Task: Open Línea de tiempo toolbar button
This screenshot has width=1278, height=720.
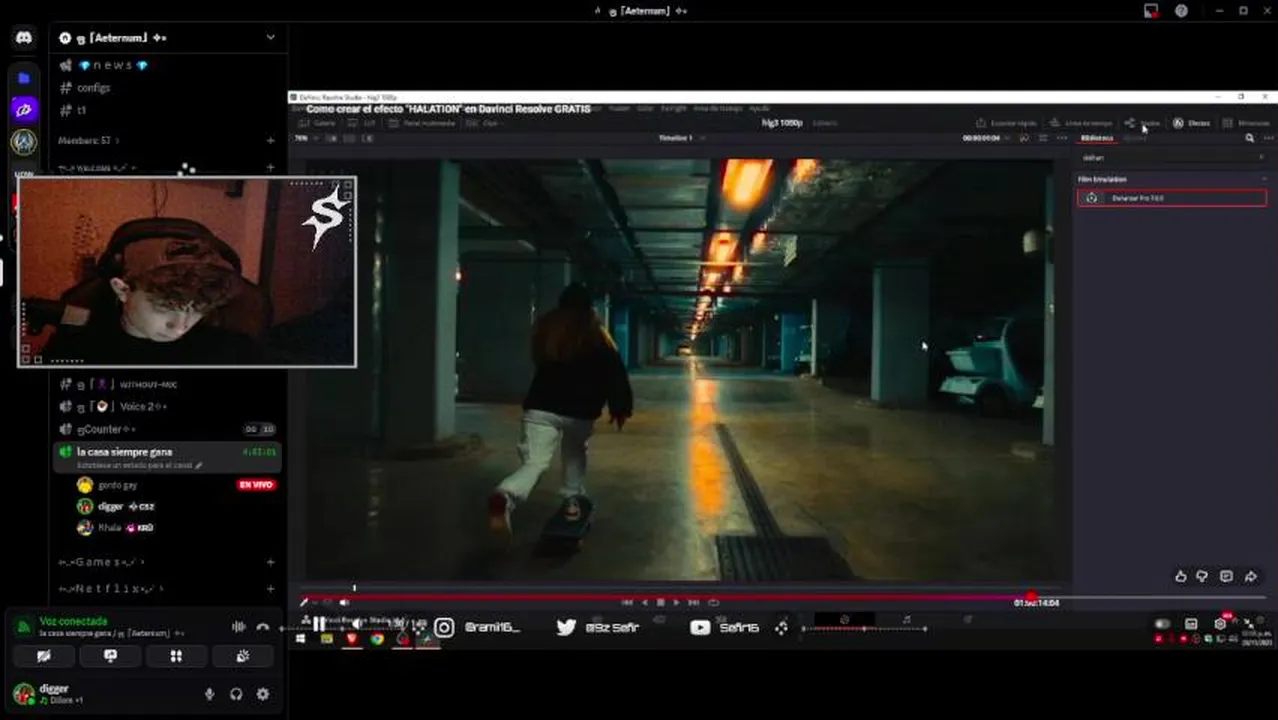Action: pos(1081,123)
